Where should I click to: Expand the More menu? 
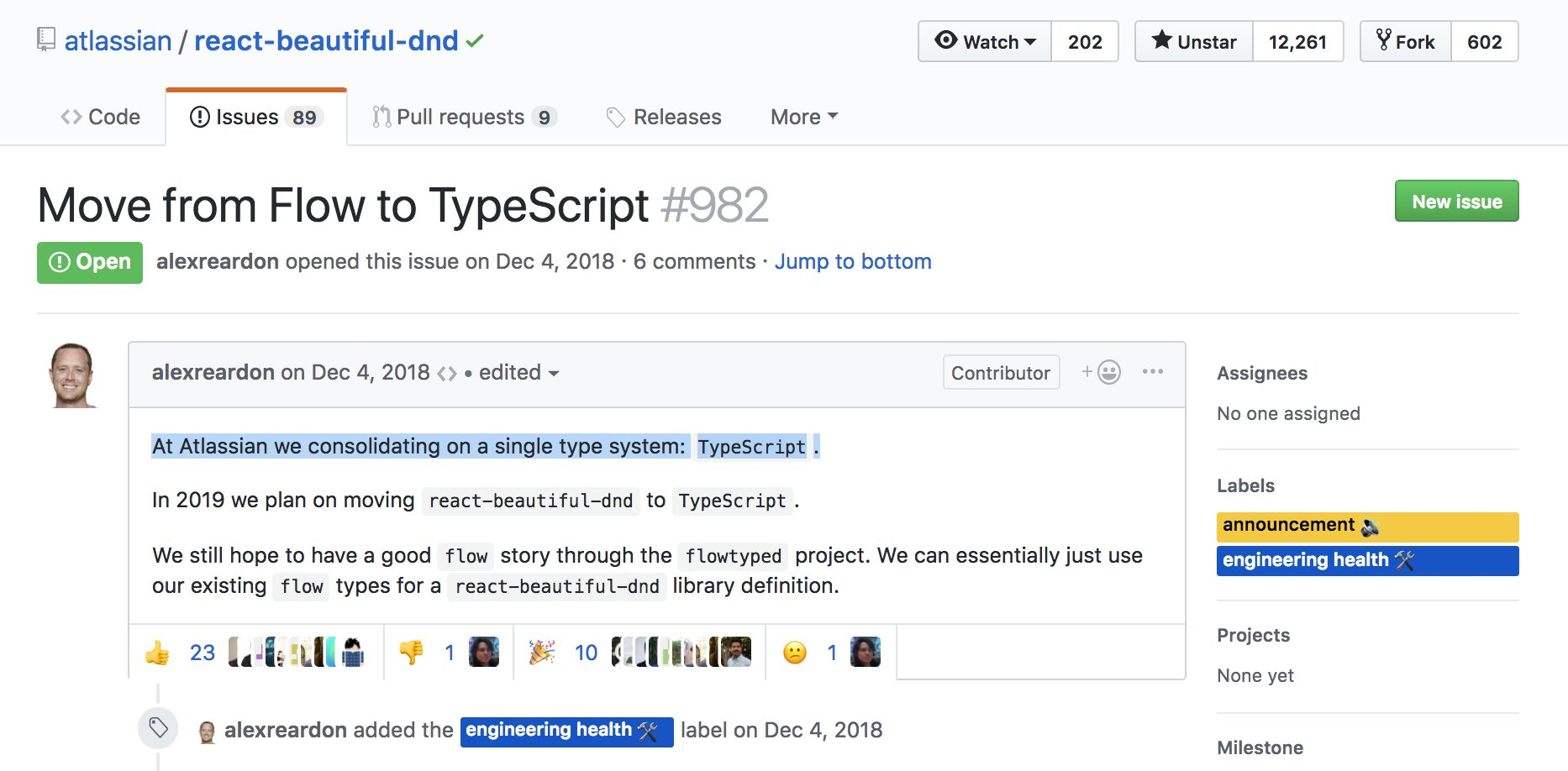804,117
